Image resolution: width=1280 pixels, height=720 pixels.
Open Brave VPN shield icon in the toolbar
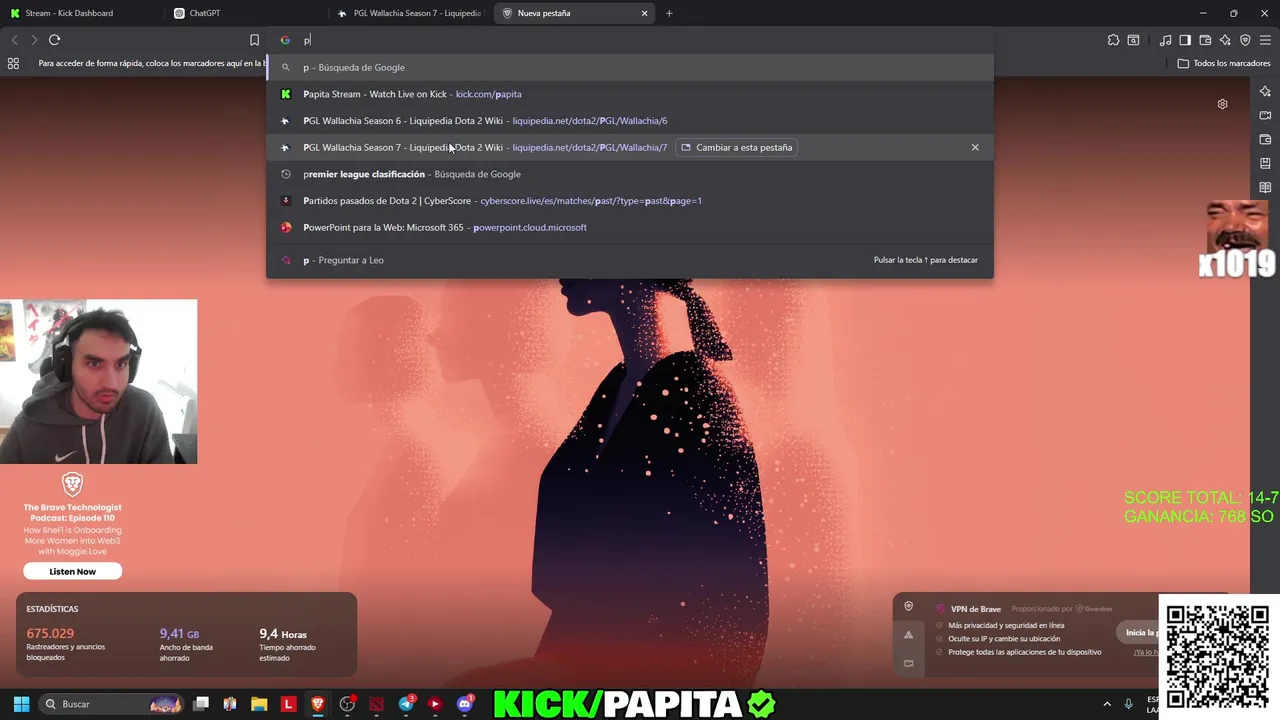pos(1245,40)
